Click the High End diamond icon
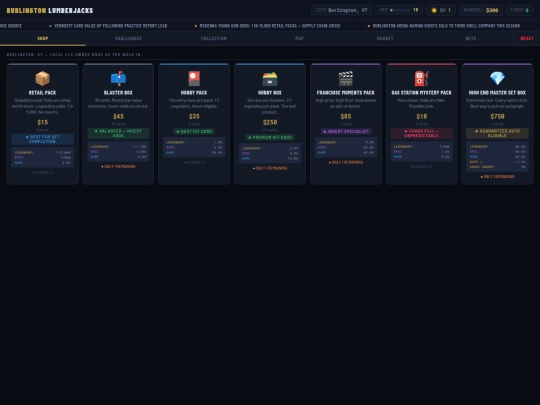 pyautogui.click(x=497, y=79)
